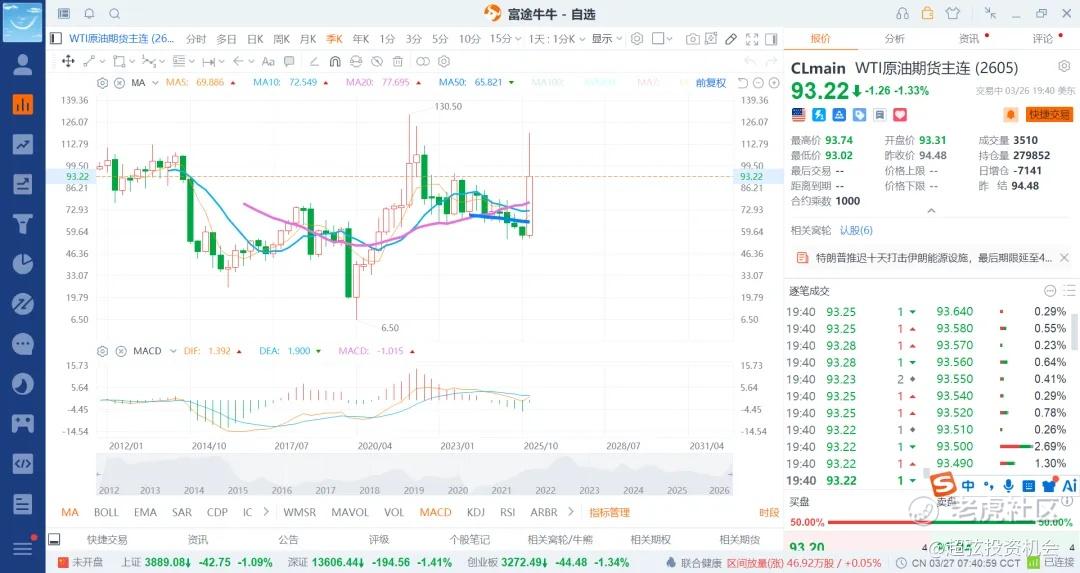Click the tick list vertical scrollbar

coord(1074,331)
